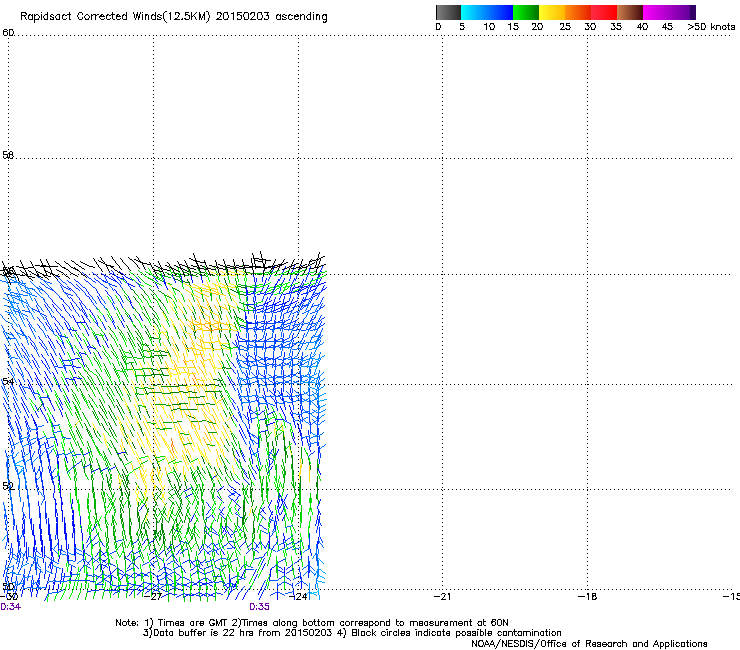740x650 pixels.
Task: Click the latitude label 54
Action: pyautogui.click(x=8, y=381)
